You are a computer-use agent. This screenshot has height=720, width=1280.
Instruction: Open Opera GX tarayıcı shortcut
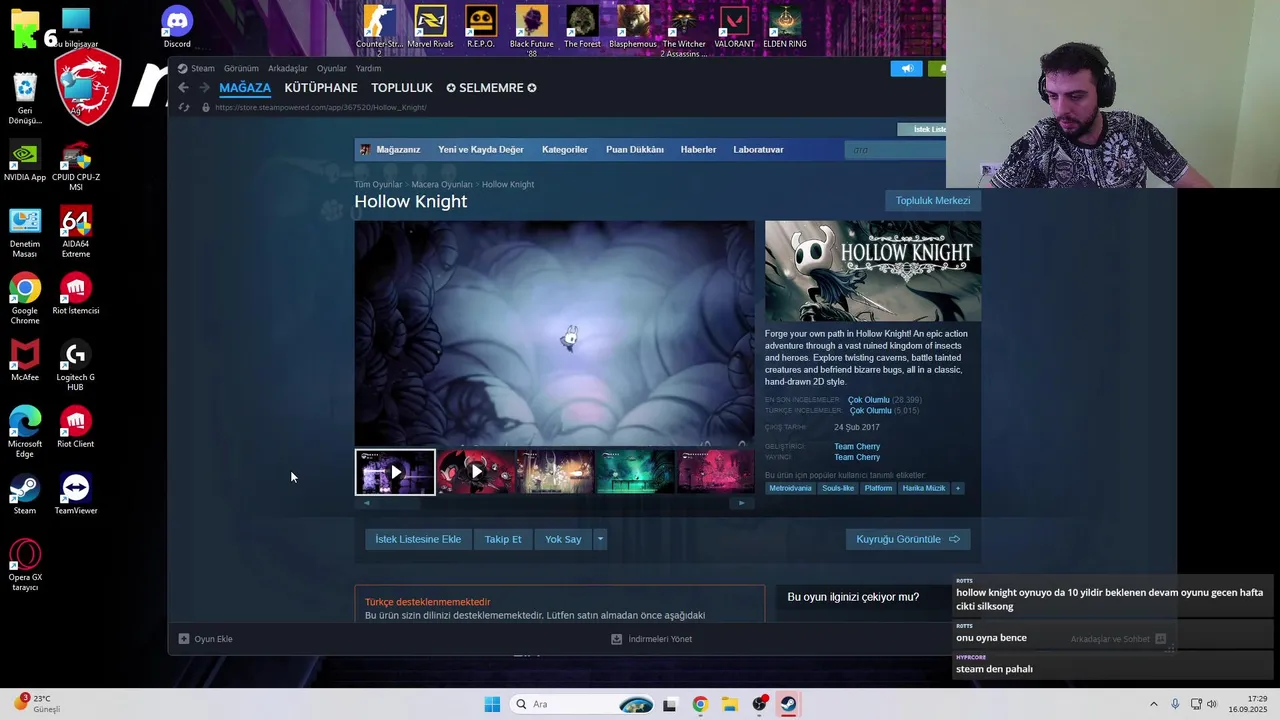click(x=25, y=565)
